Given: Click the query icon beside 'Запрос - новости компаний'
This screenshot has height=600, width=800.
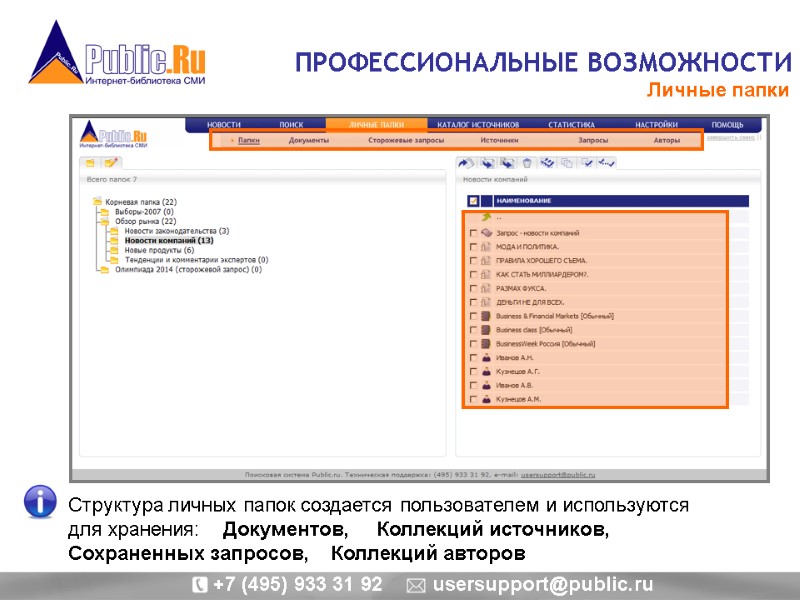Looking at the screenshot, I should click(x=487, y=233).
